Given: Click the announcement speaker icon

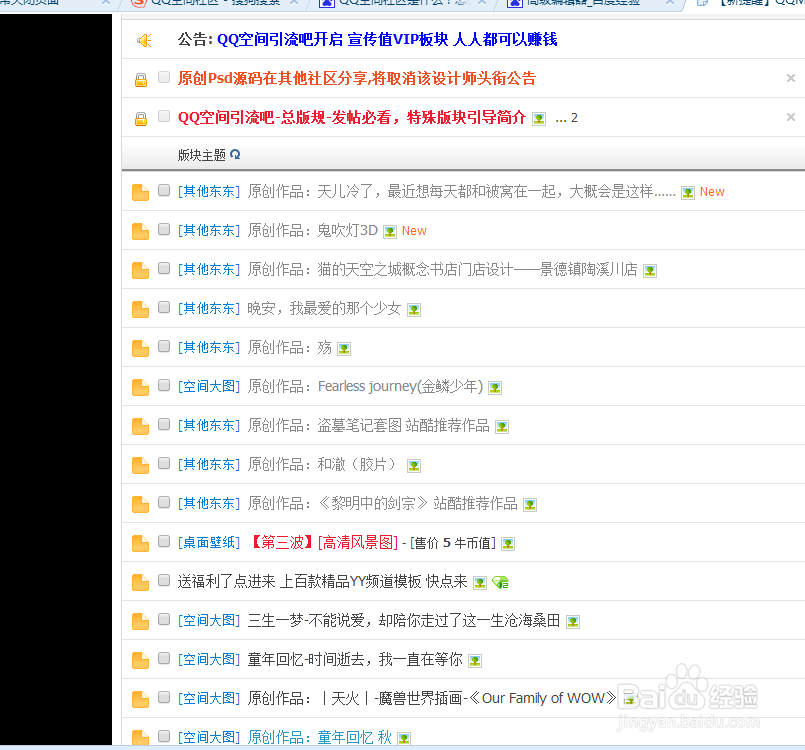Looking at the screenshot, I should tap(144, 40).
